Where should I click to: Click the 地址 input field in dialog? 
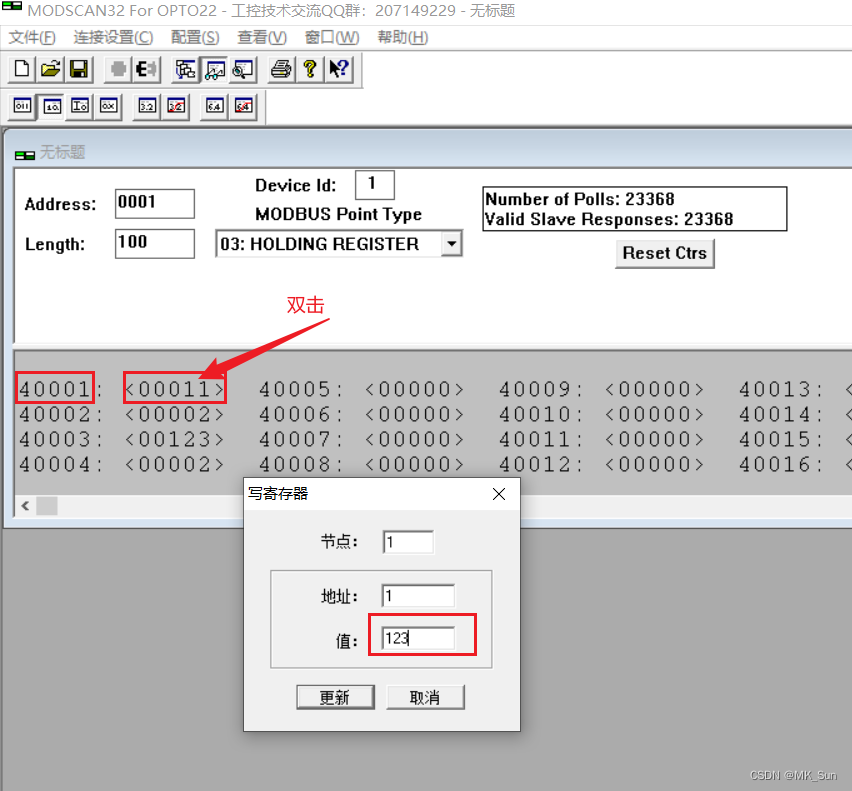pos(418,596)
